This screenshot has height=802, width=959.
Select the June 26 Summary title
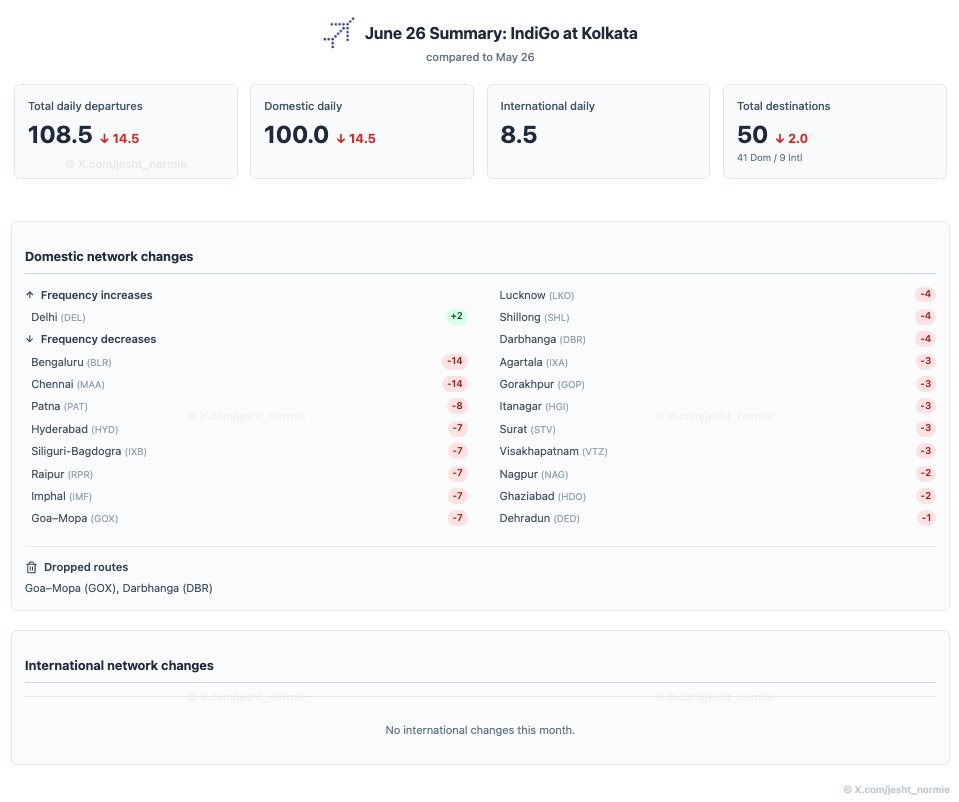click(501, 33)
